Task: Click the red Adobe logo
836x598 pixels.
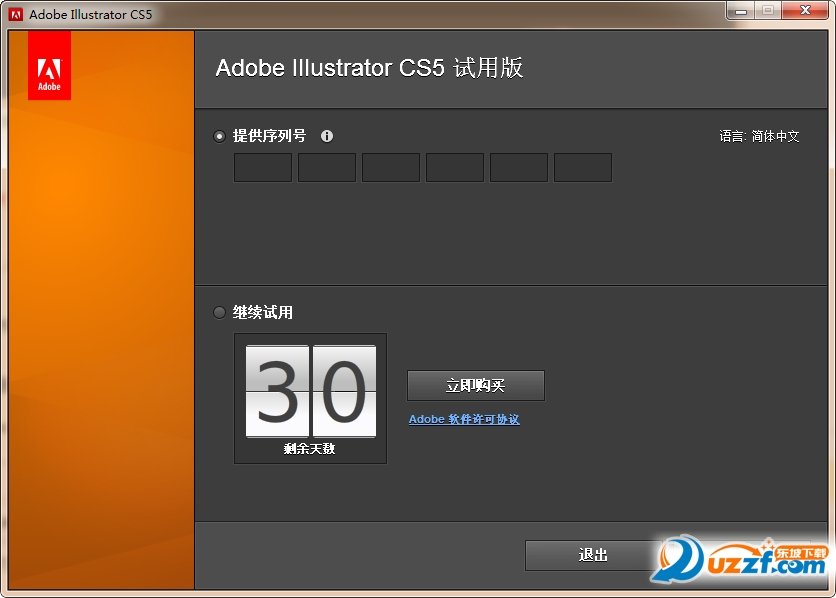Action: [x=49, y=65]
